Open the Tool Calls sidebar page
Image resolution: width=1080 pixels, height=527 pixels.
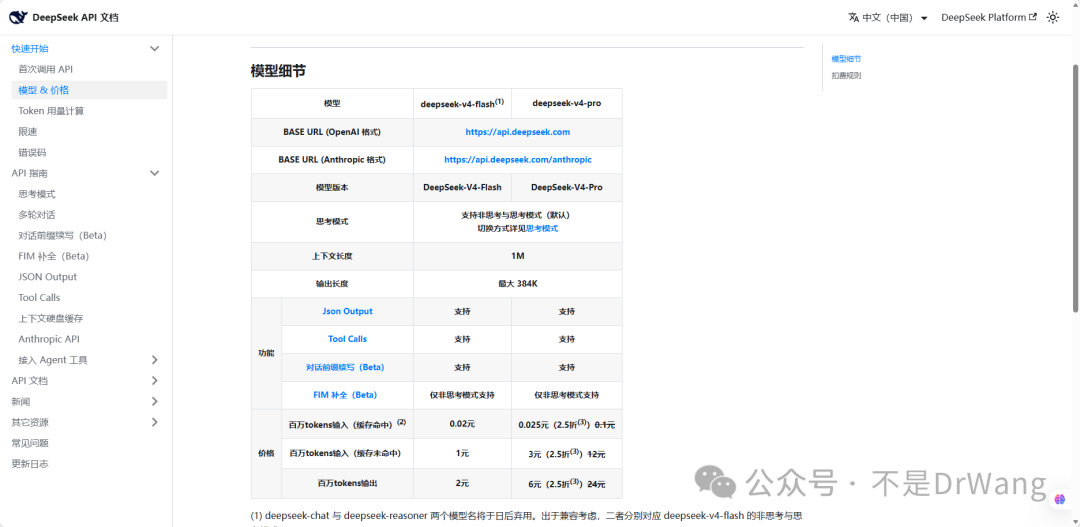pyautogui.click(x=39, y=298)
